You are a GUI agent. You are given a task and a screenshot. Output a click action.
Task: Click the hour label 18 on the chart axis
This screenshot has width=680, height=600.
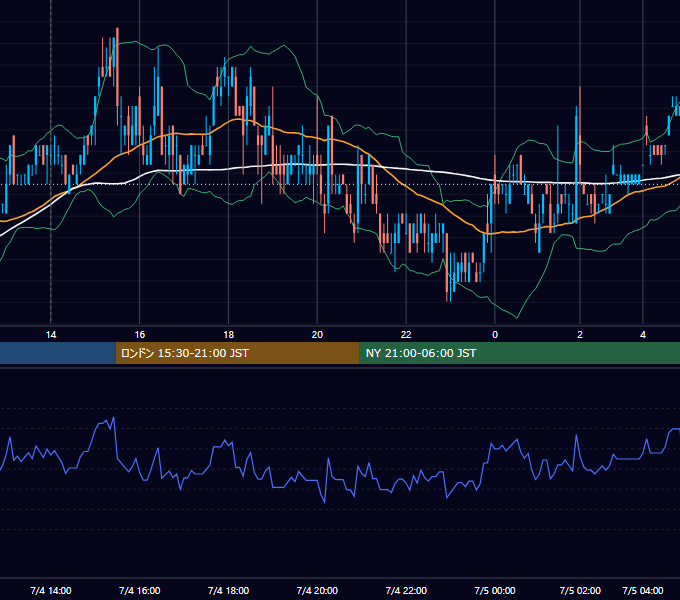point(229,335)
